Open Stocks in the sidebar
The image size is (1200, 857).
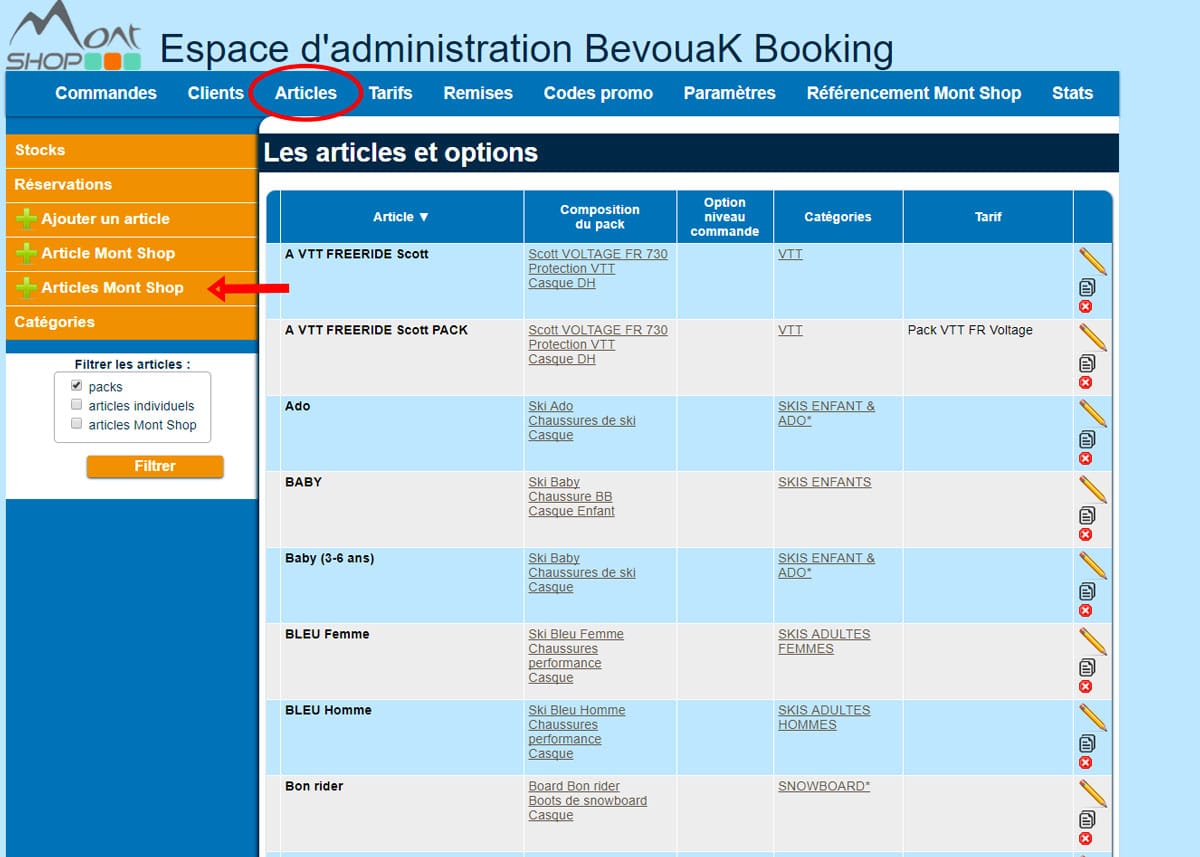coord(131,151)
